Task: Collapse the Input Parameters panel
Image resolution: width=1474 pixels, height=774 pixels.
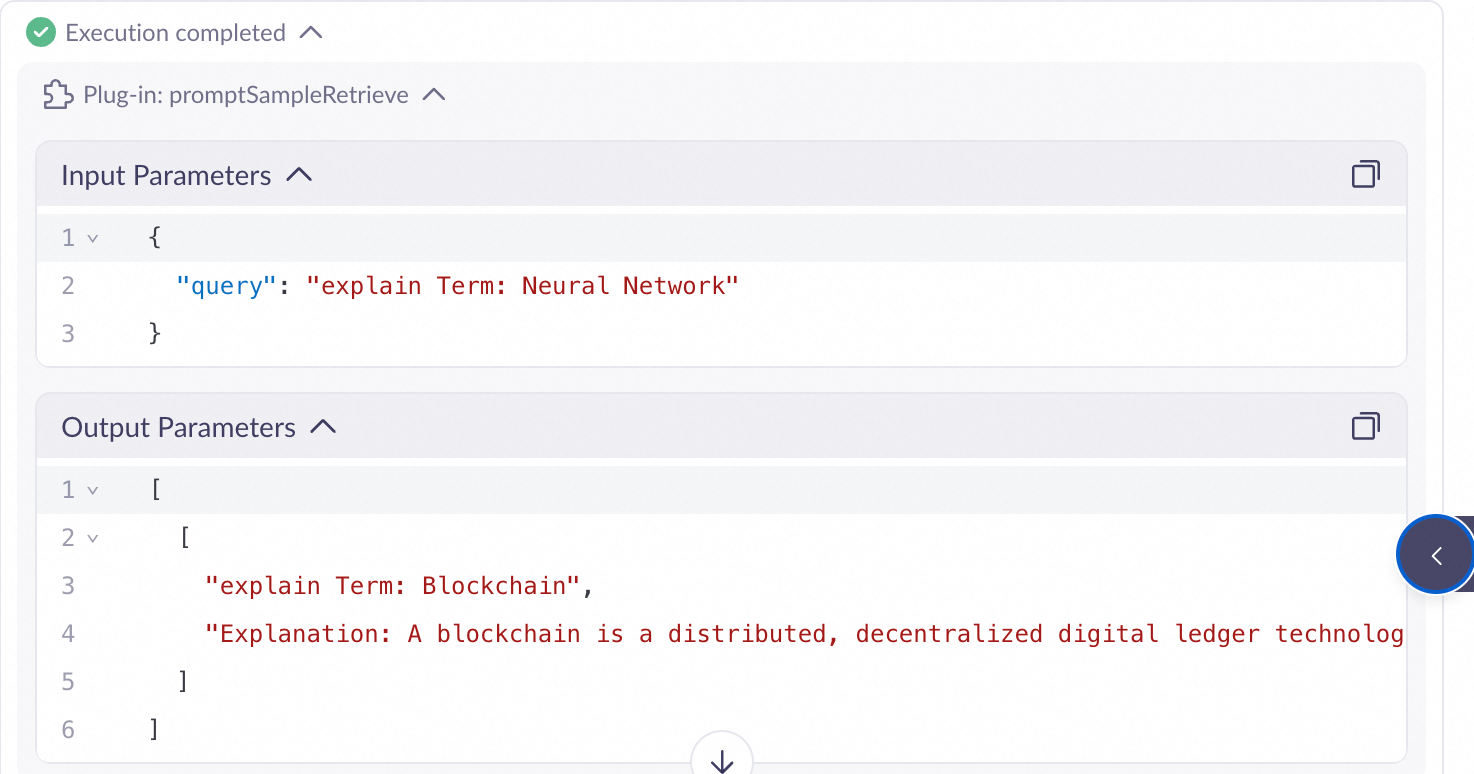Action: [299, 175]
